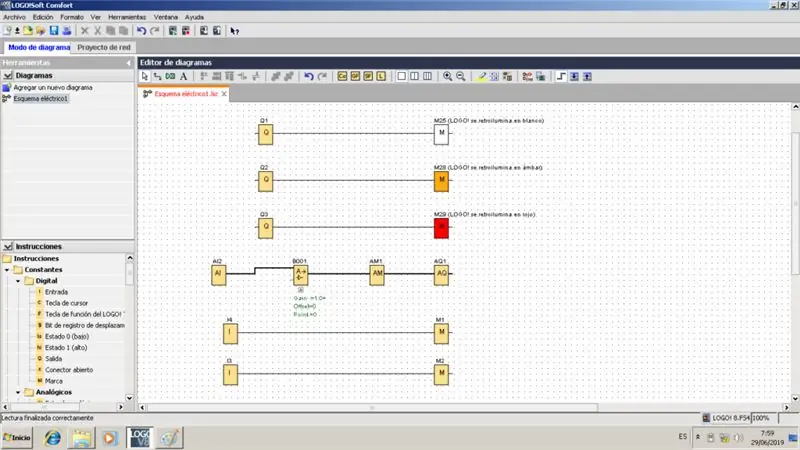Select the Esquema eléctrico1.lsc diagram tab
Viewport: 800px width, 450px height.
(x=186, y=94)
